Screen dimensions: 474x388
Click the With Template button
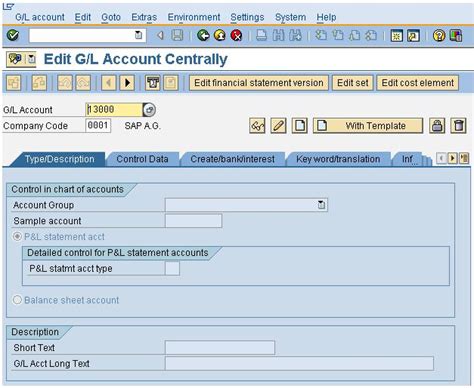pyautogui.click(x=368, y=126)
